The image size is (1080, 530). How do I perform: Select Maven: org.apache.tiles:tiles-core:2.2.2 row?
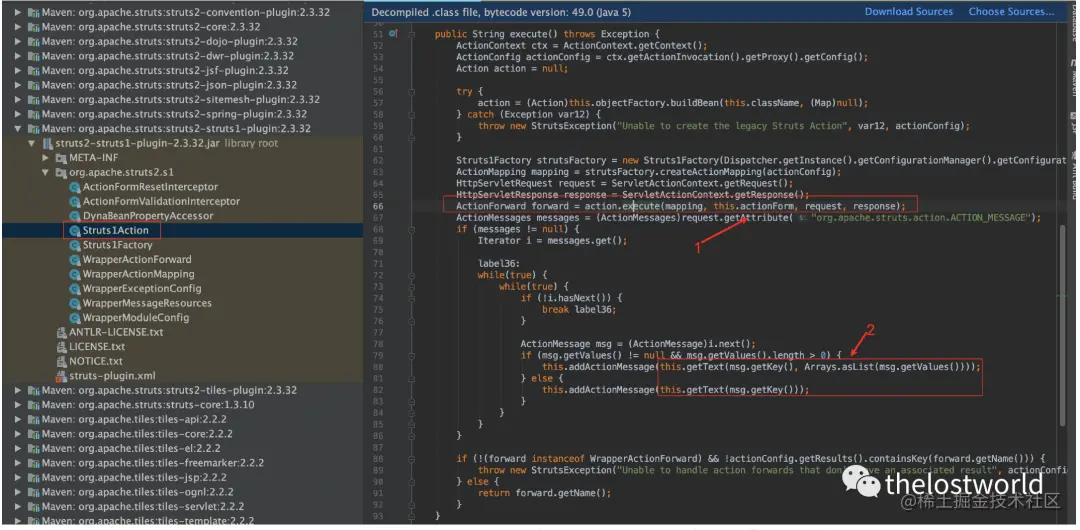pos(182,434)
